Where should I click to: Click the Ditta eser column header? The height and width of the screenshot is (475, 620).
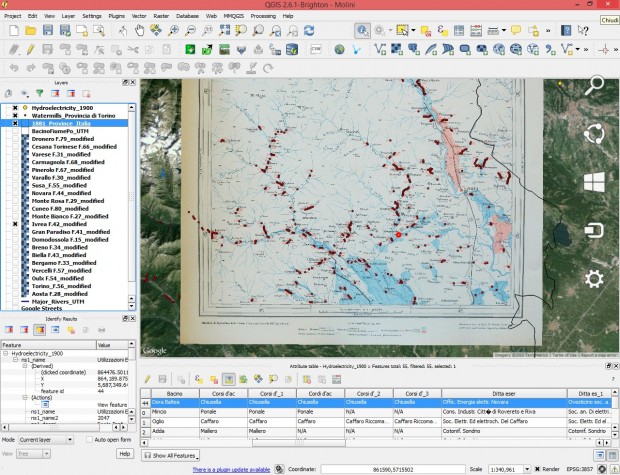pos(504,394)
